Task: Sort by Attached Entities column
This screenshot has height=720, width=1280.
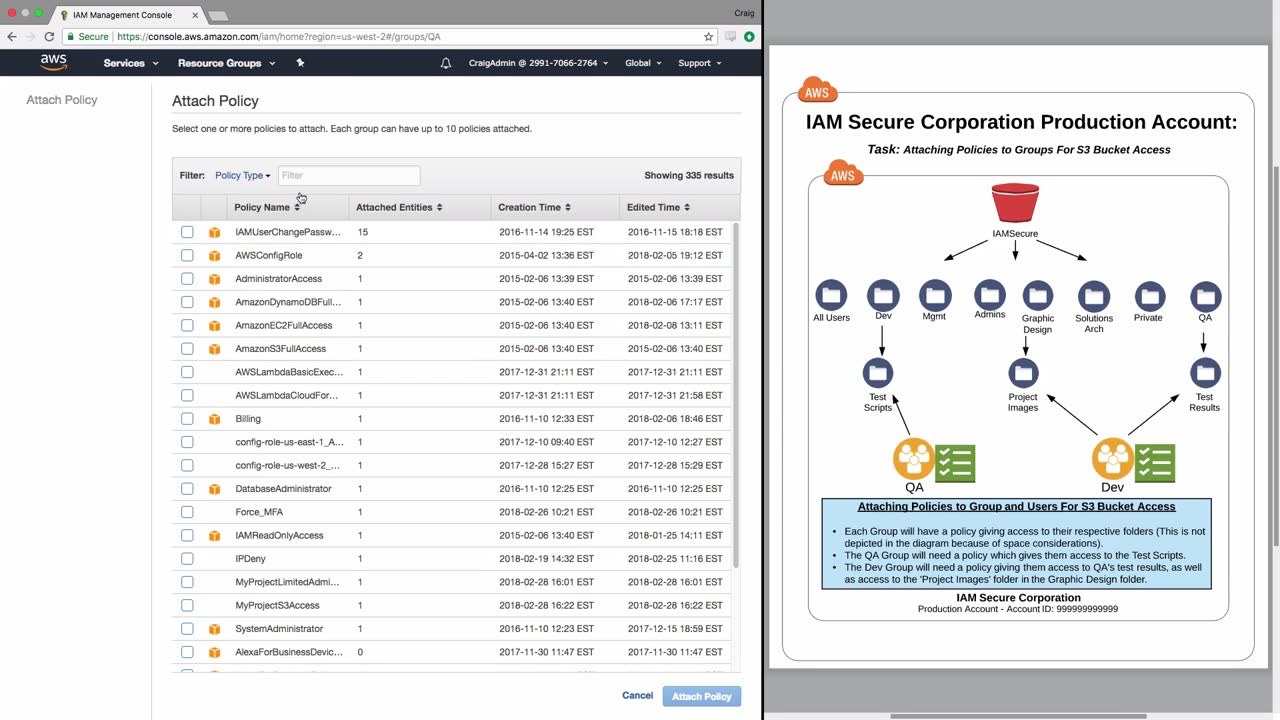Action: (x=399, y=208)
